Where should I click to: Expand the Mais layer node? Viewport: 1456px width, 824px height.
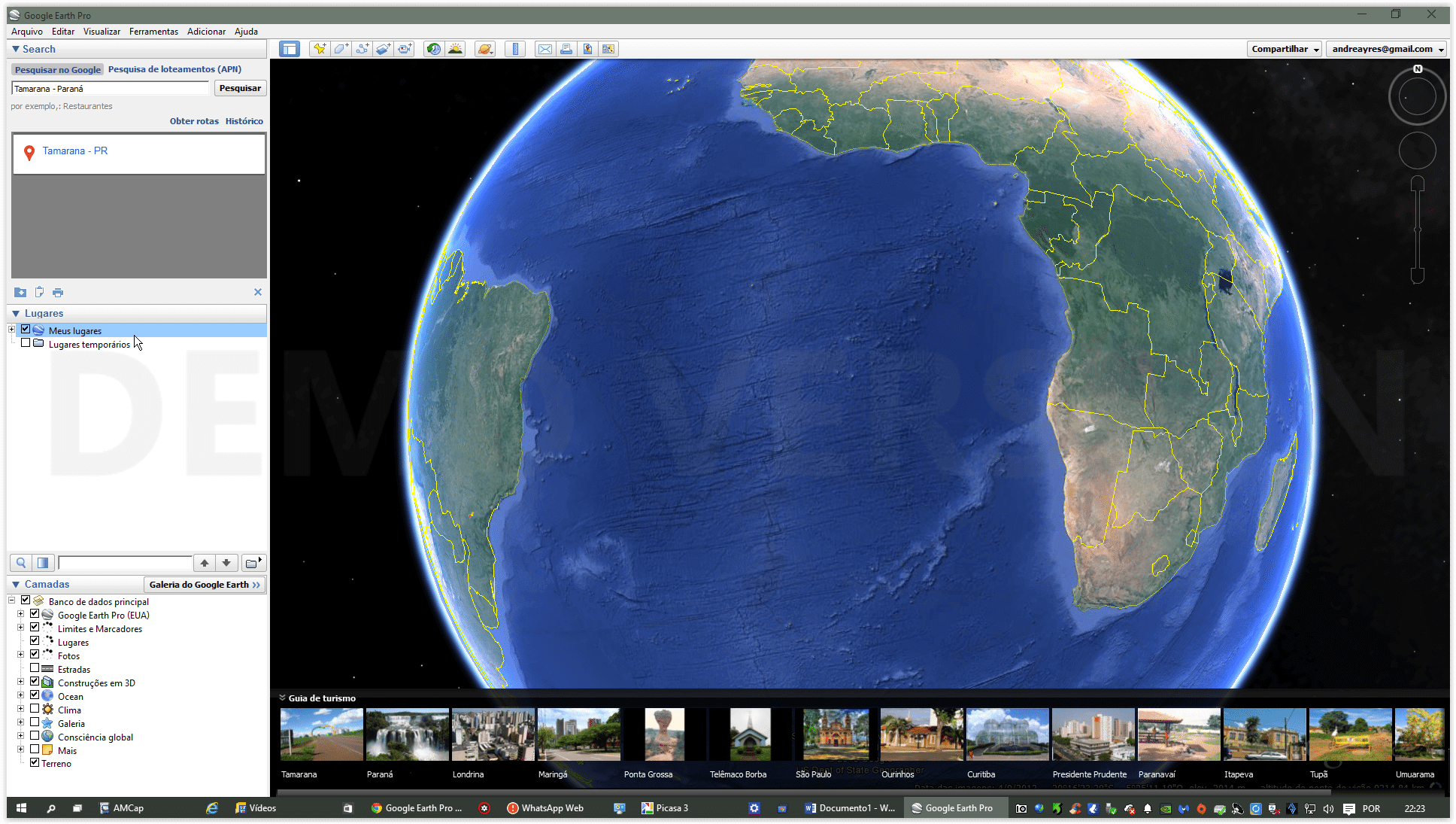point(21,750)
